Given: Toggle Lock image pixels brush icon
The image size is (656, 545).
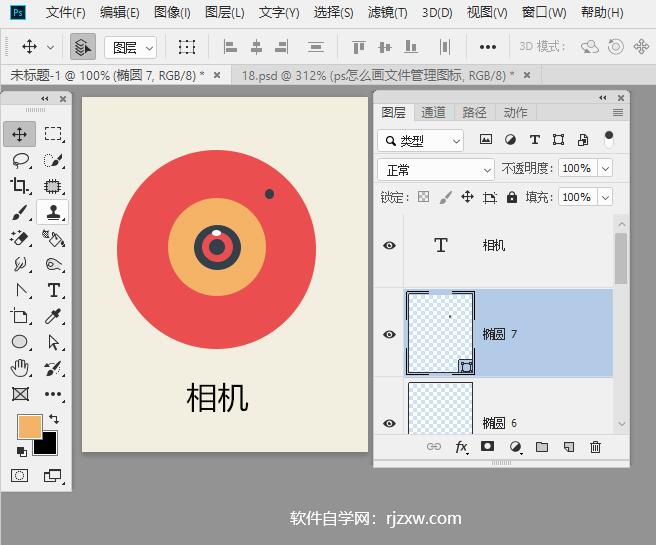Looking at the screenshot, I should [x=446, y=197].
